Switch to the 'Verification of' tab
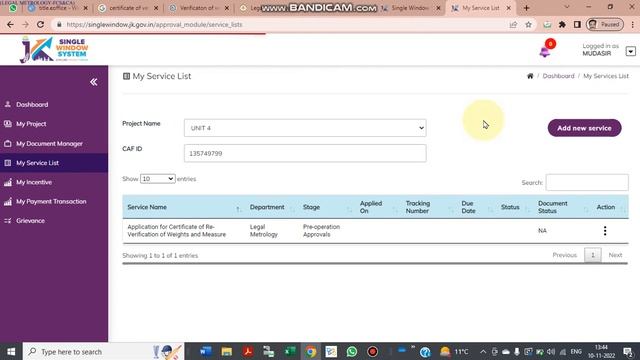 pos(199,8)
